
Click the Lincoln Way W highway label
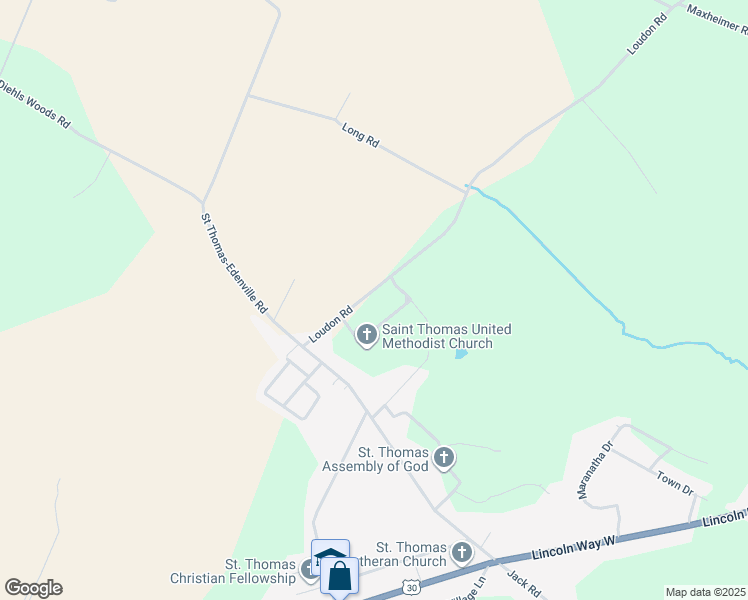coord(573,548)
